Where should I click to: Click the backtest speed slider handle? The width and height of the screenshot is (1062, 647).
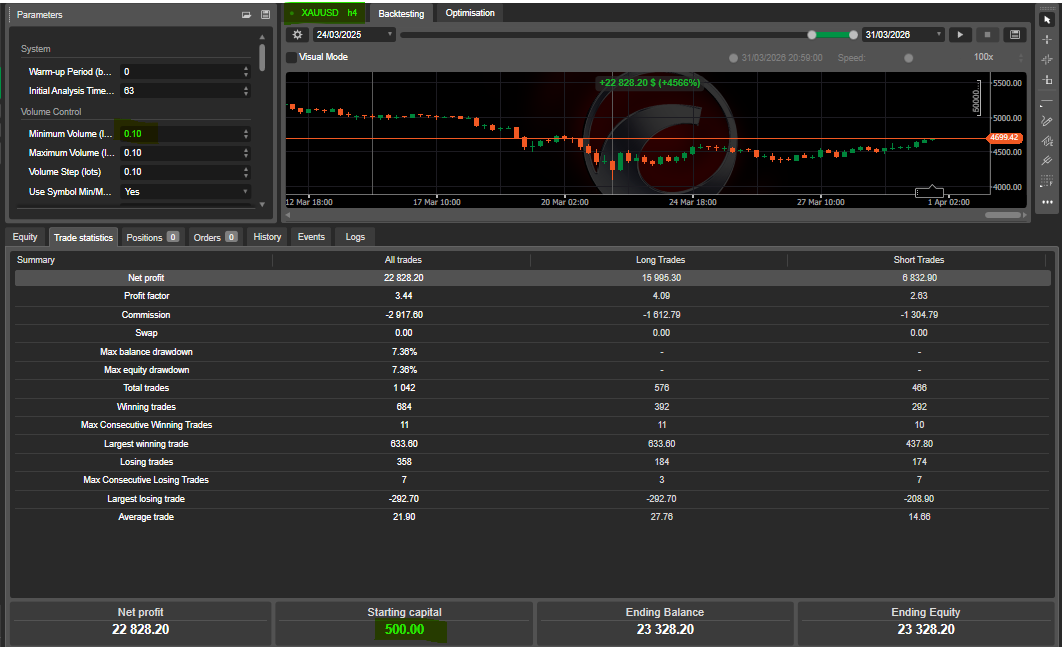(908, 58)
